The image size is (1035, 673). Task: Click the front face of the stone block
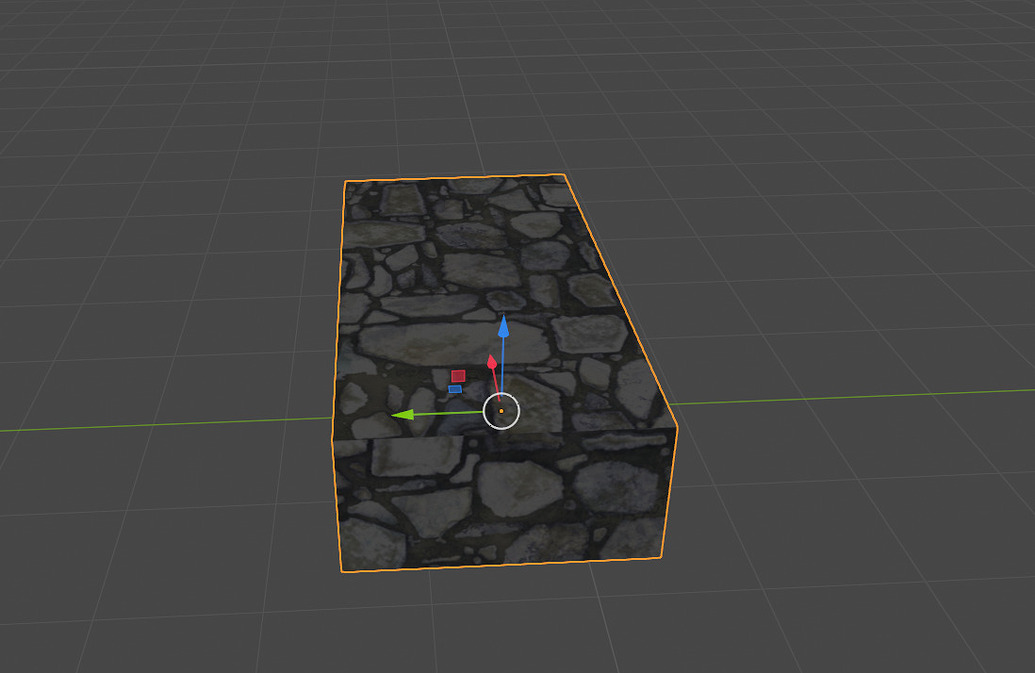tap(450, 500)
